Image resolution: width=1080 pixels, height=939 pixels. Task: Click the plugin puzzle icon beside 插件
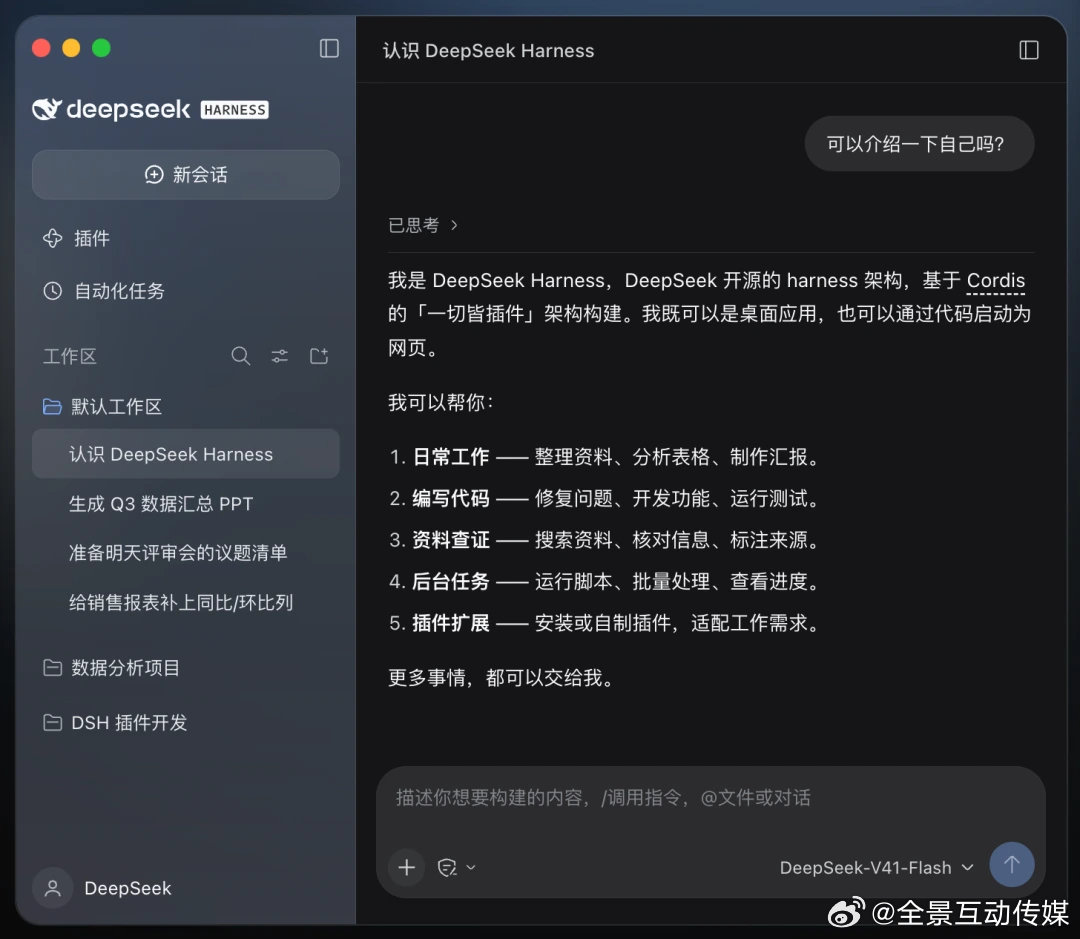click(52, 238)
